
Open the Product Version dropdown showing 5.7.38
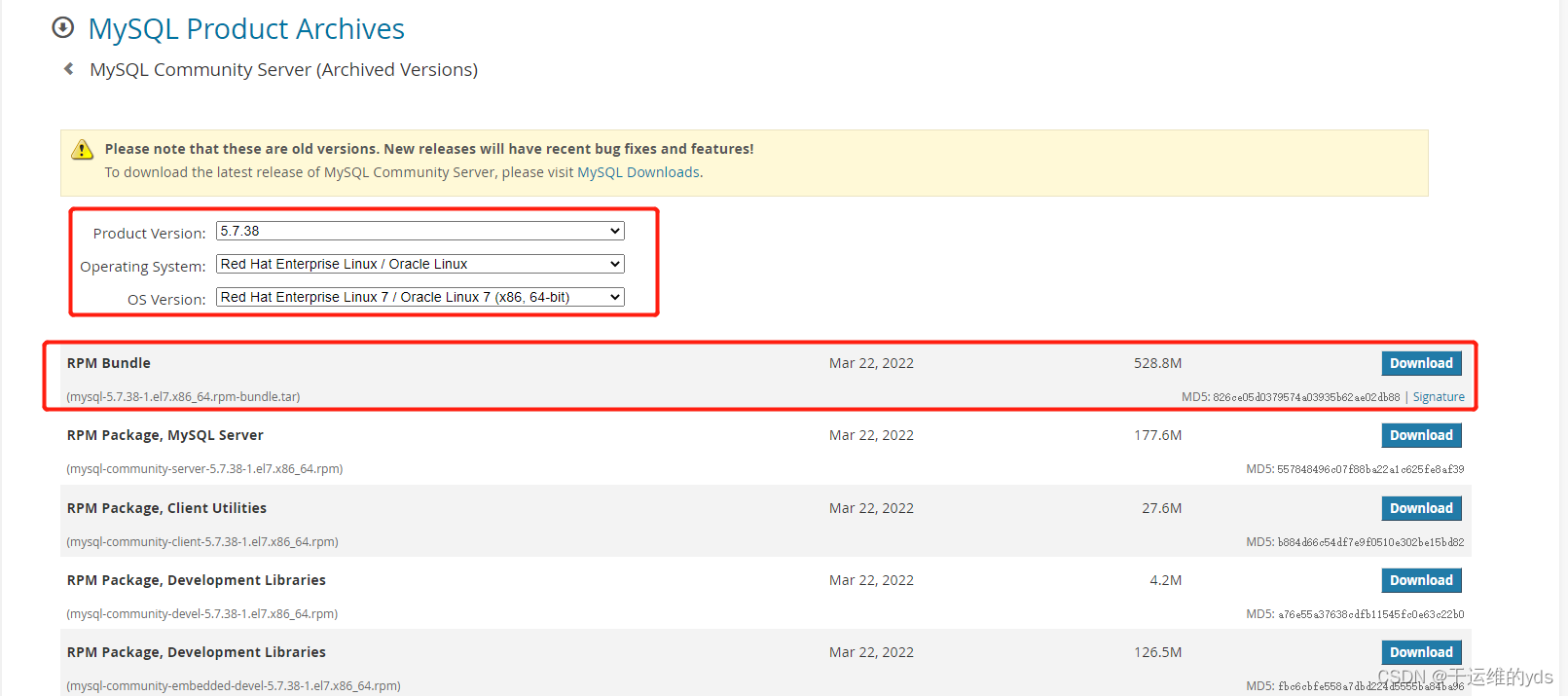pos(419,231)
